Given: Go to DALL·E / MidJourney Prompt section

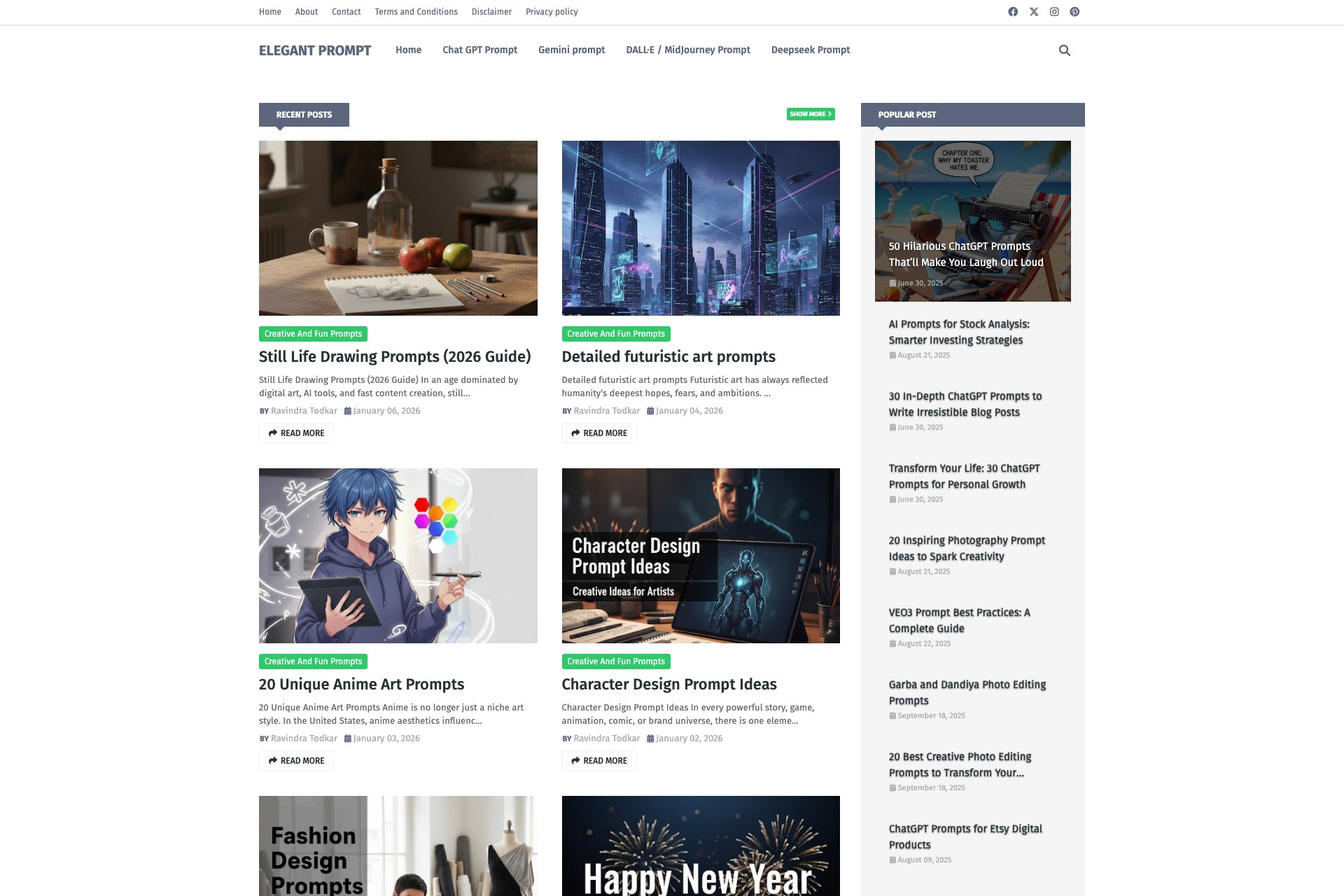Looking at the screenshot, I should pyautogui.click(x=687, y=50).
